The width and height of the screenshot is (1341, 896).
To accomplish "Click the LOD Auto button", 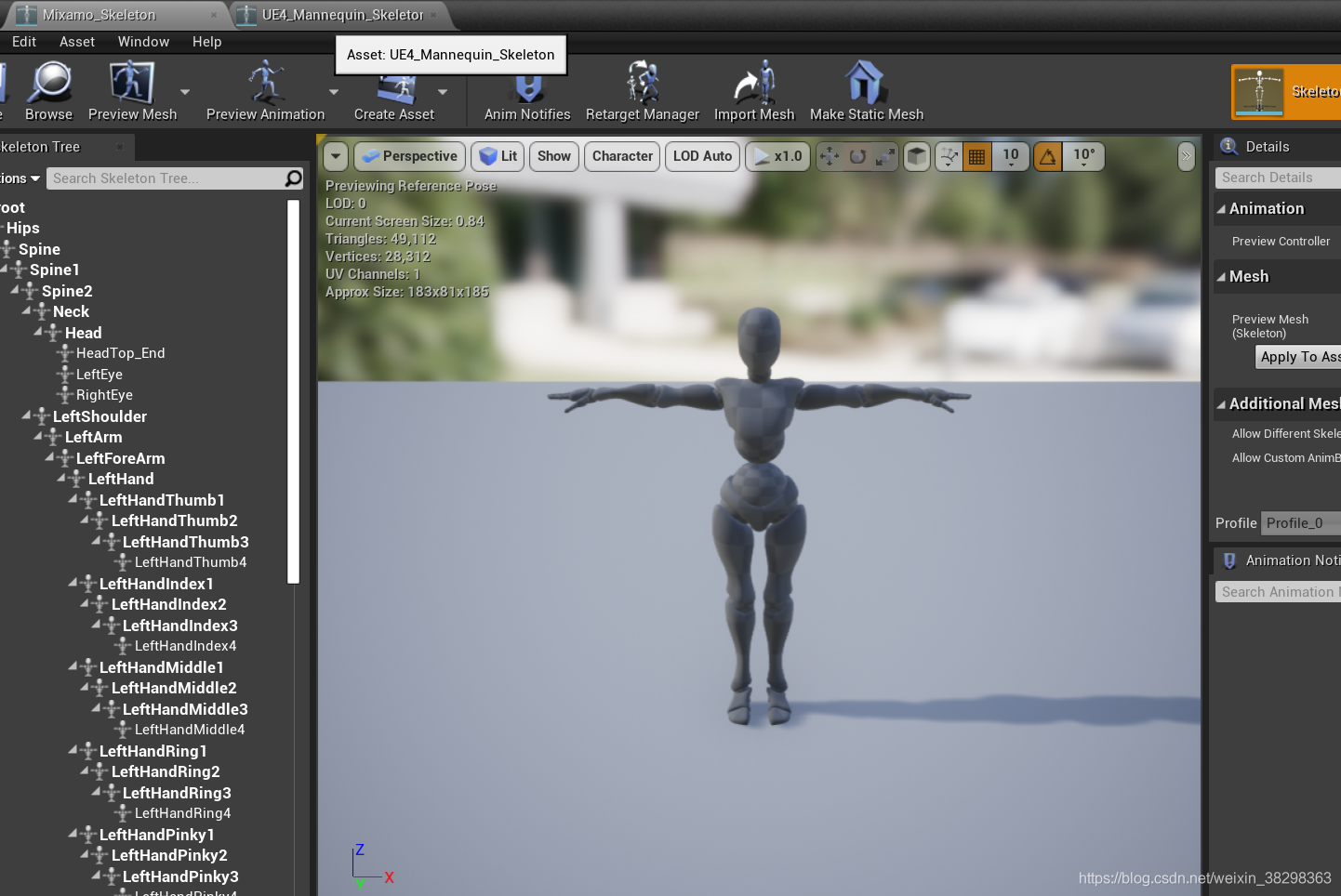I will [702, 156].
